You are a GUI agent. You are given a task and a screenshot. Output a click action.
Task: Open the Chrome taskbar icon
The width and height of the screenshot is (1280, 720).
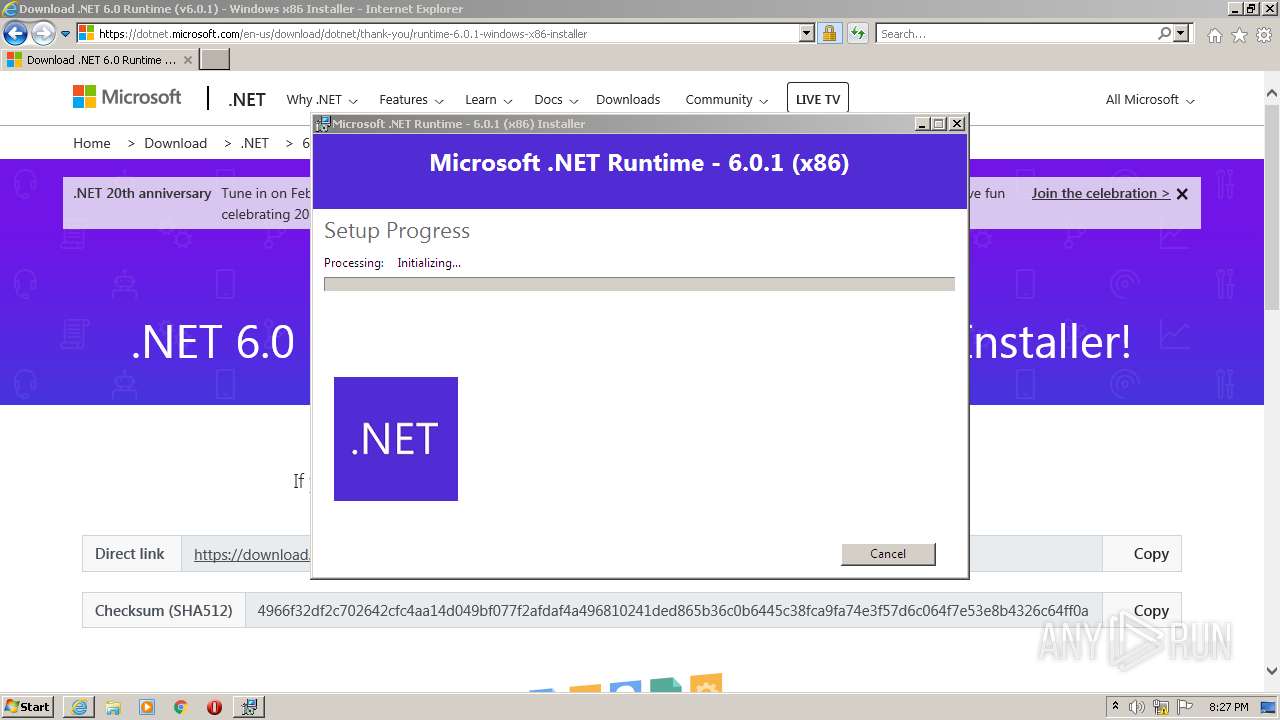tap(181, 707)
